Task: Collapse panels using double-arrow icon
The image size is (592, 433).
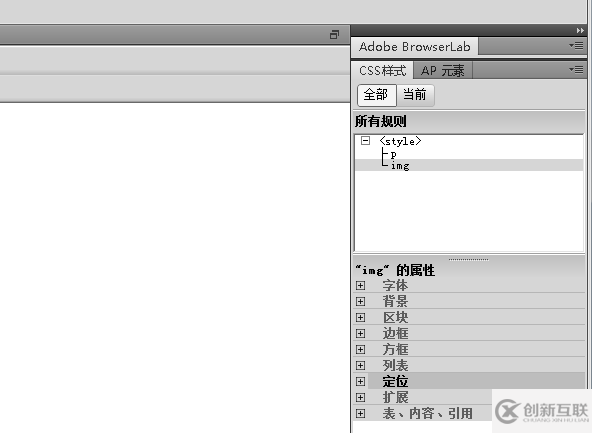Action: [580, 31]
